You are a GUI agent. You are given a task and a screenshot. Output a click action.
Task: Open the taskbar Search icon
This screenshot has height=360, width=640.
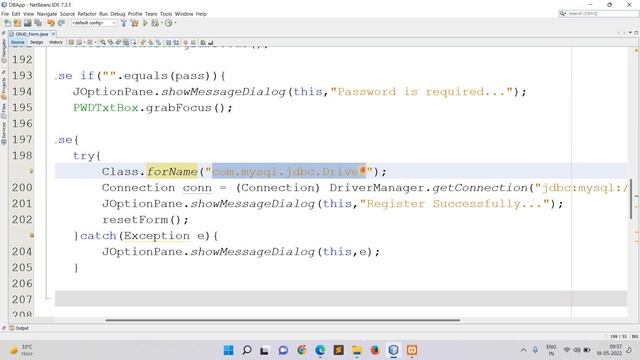coord(247,350)
